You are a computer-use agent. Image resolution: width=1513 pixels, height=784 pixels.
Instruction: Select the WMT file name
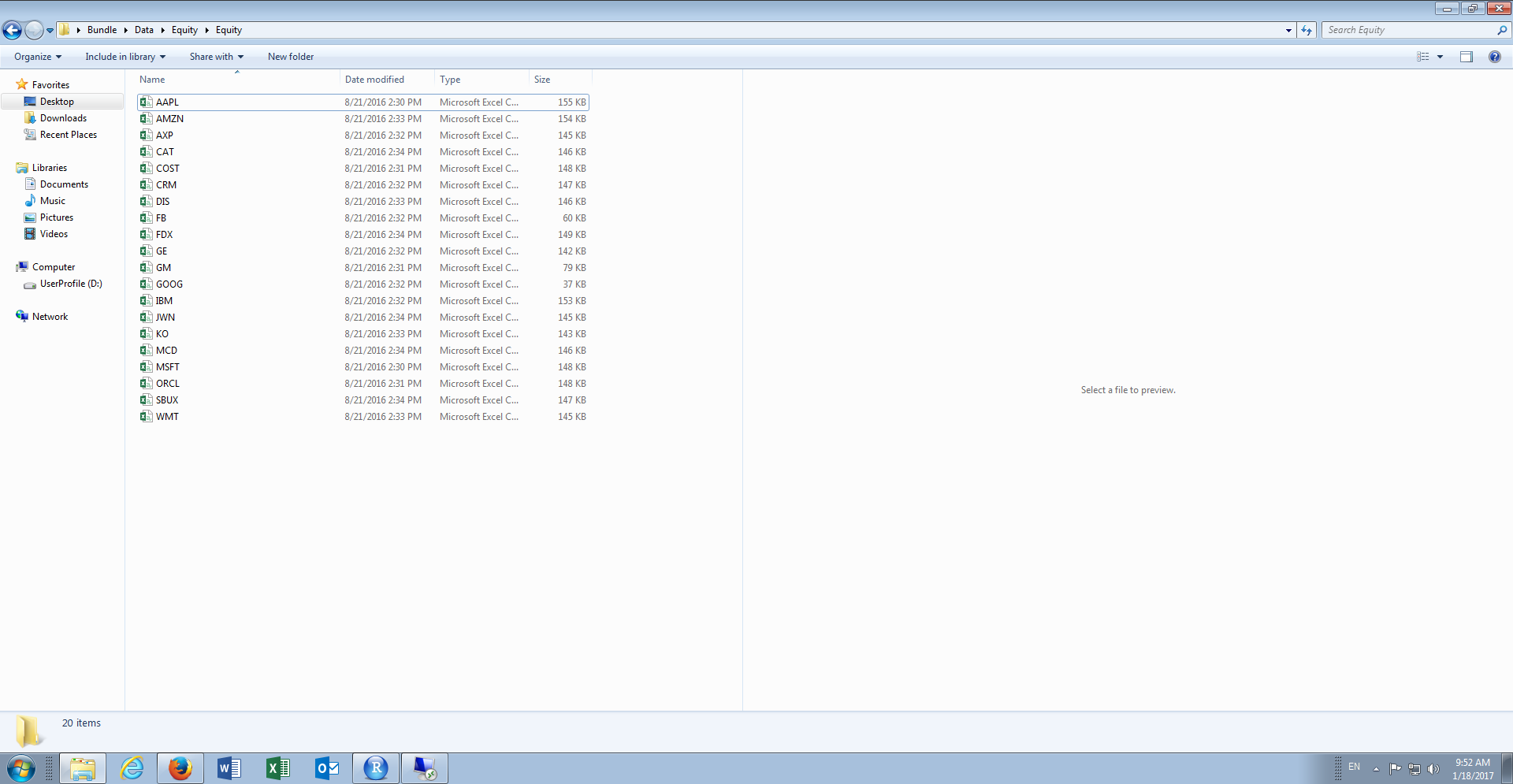(x=167, y=417)
